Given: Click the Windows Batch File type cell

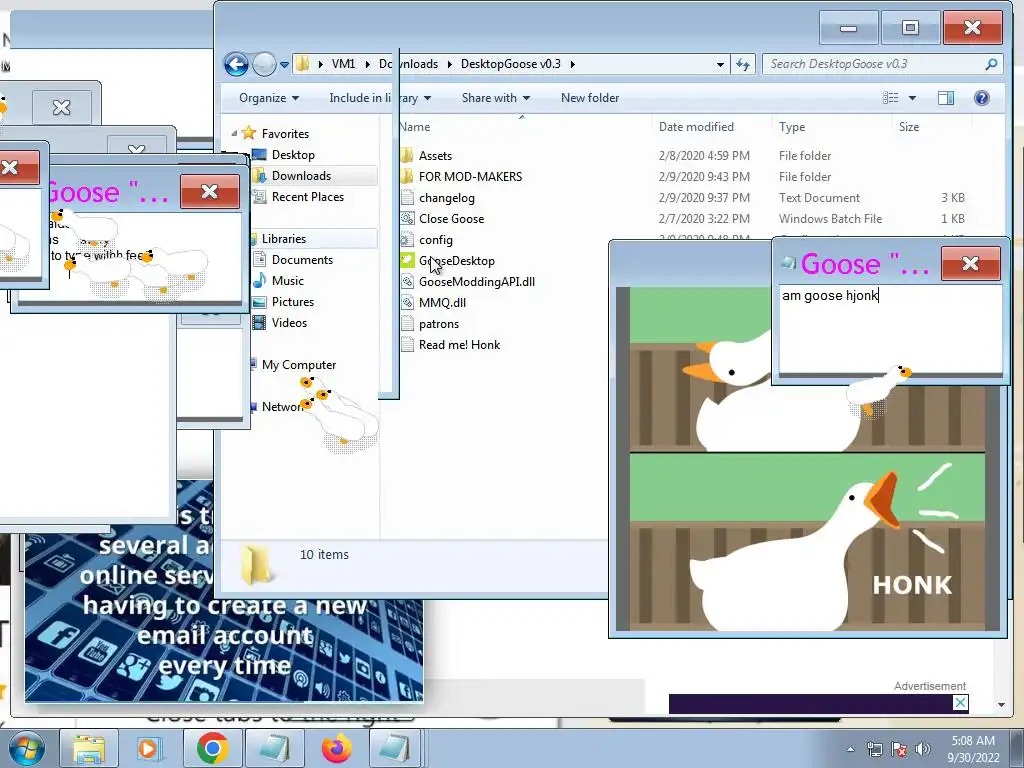Looking at the screenshot, I should pyautogui.click(x=830, y=219).
